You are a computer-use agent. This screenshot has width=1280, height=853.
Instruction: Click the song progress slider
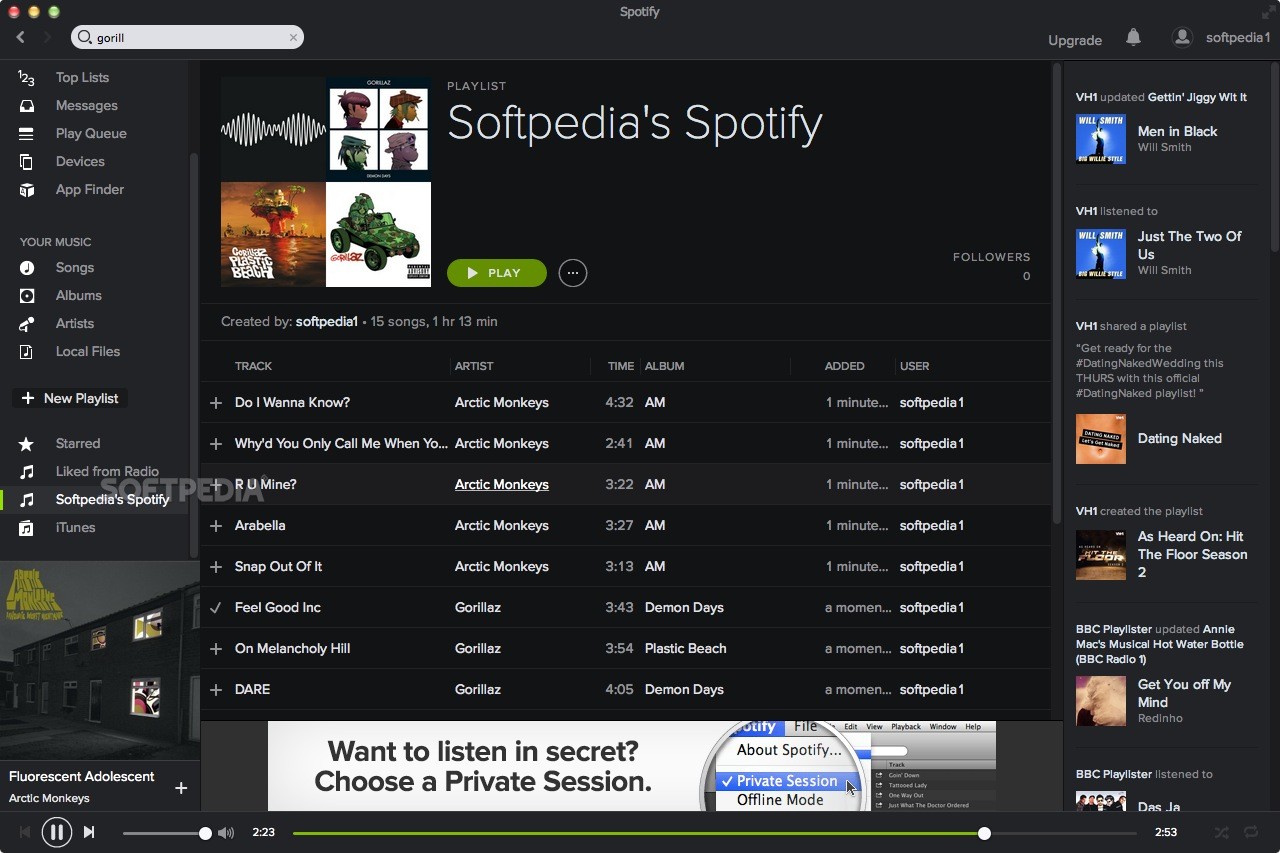700,832
